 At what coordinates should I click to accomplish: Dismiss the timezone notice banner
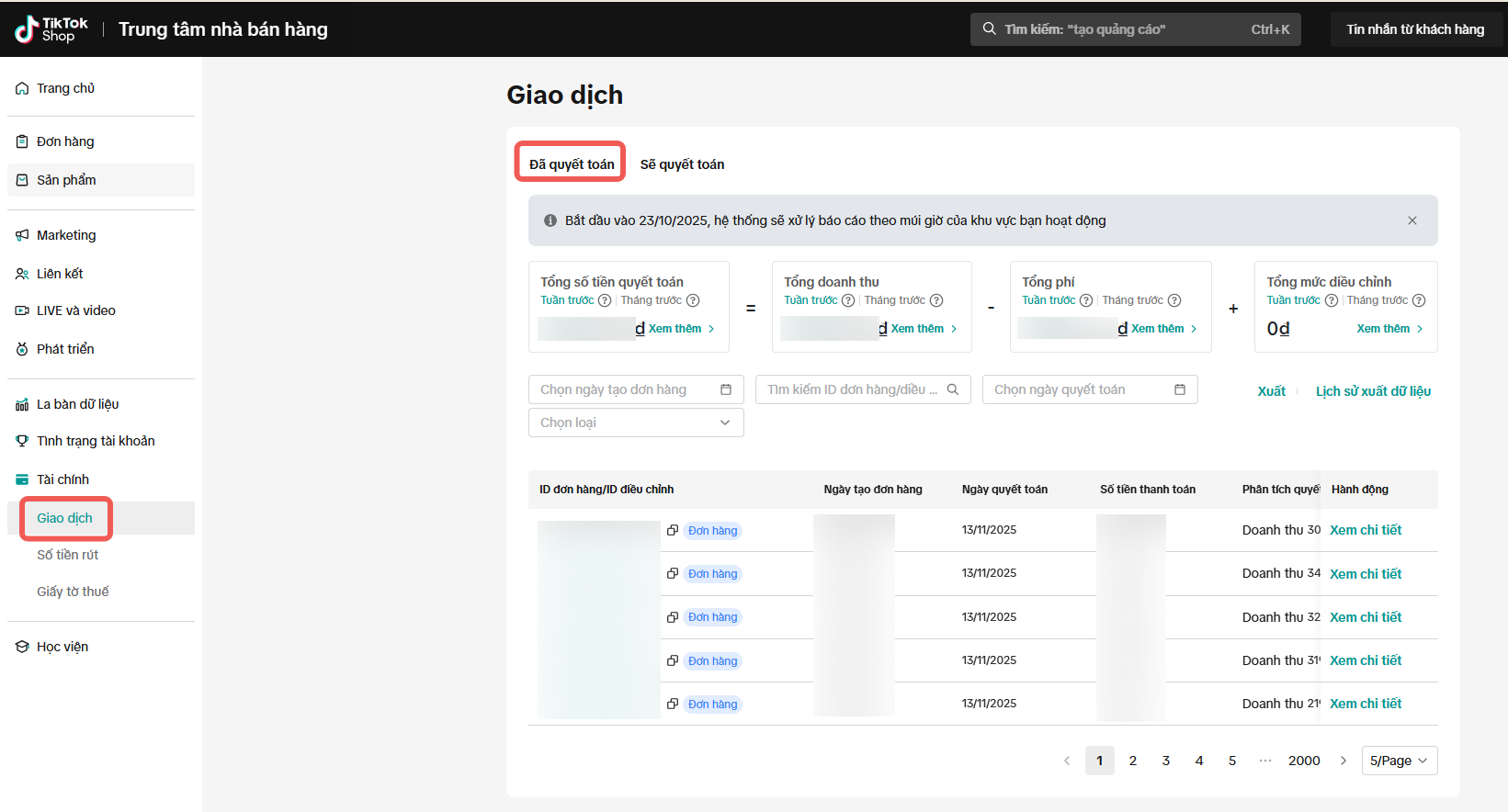[x=1412, y=220]
